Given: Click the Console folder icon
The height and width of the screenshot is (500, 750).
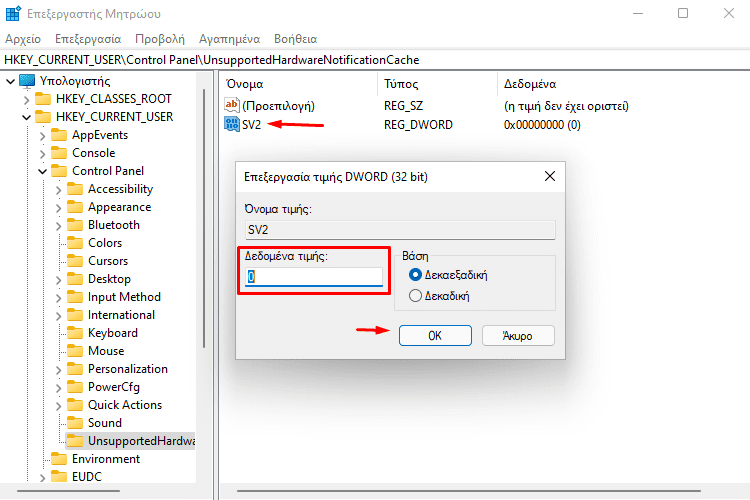Looking at the screenshot, I should [x=59, y=153].
